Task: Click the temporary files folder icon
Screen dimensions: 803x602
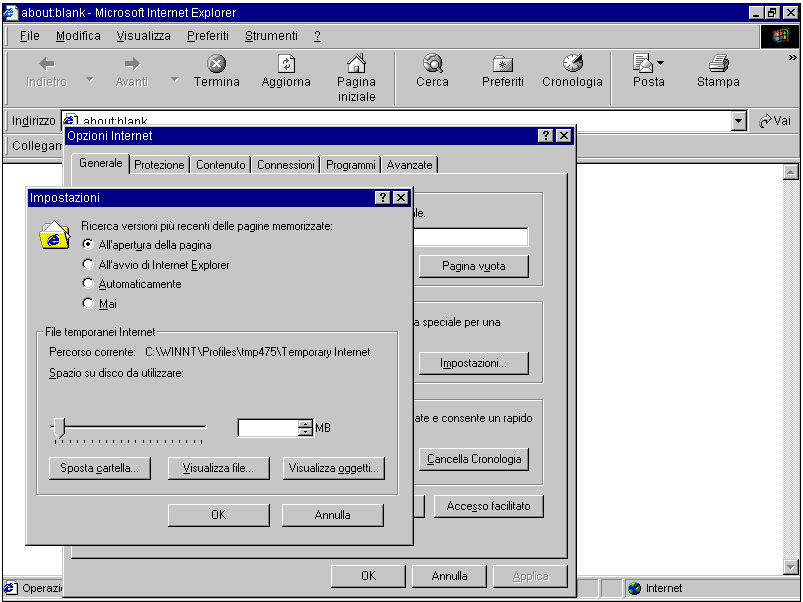Action: [55, 235]
